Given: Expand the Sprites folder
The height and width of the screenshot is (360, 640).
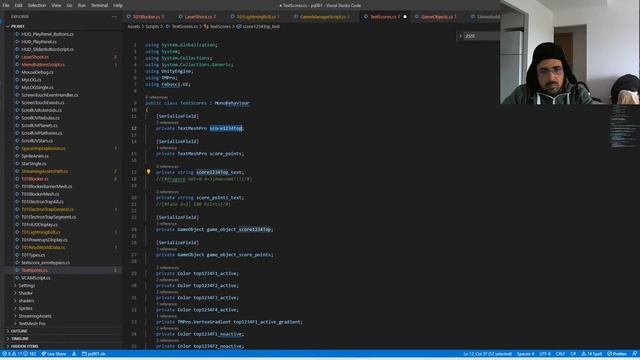Looking at the screenshot, I should pyautogui.click(x=25, y=309).
